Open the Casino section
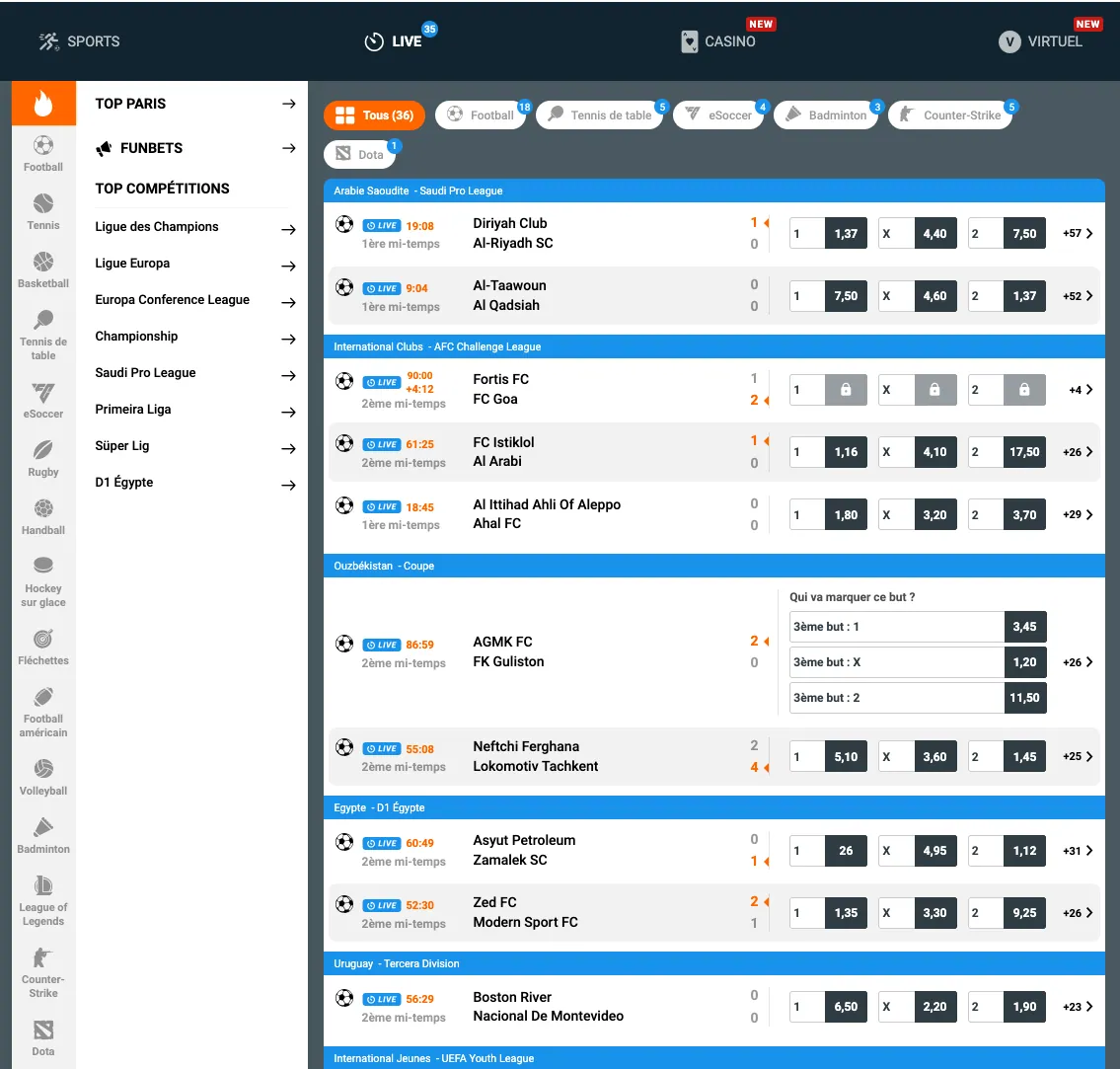 [x=718, y=41]
